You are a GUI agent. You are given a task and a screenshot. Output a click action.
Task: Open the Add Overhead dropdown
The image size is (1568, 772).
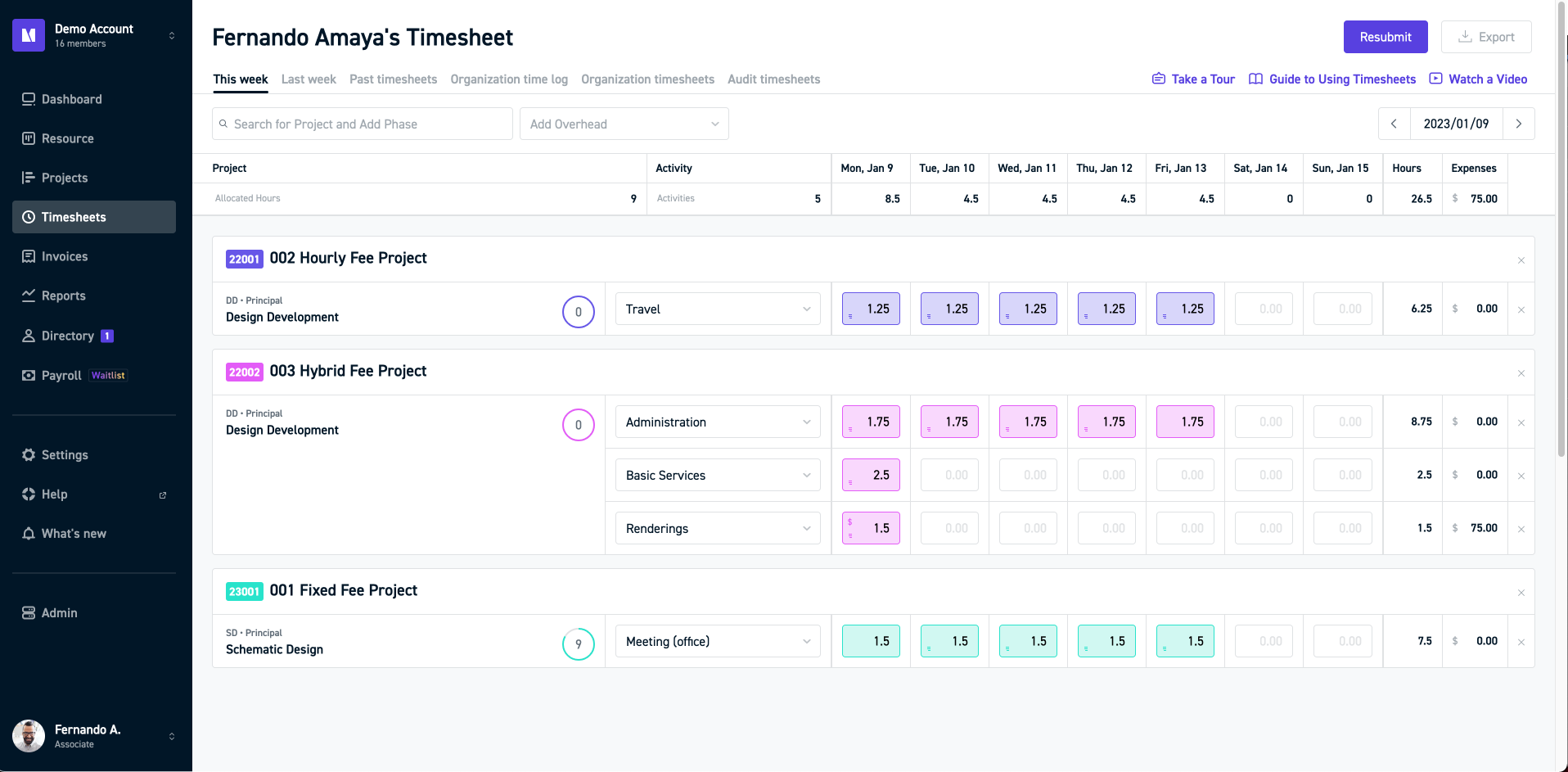pyautogui.click(x=624, y=124)
